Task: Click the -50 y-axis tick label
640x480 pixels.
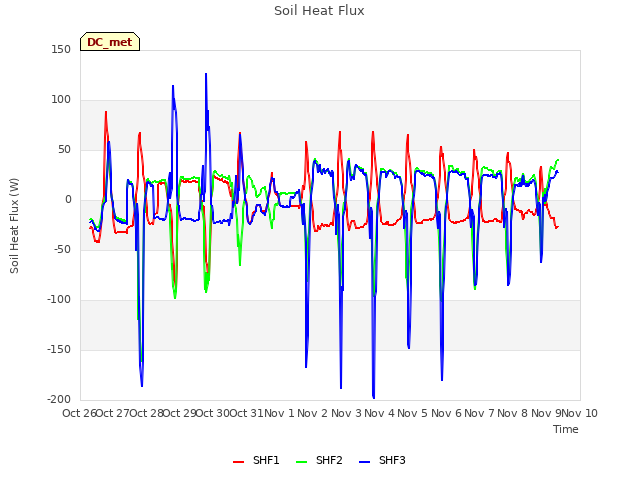Action: [62, 249]
